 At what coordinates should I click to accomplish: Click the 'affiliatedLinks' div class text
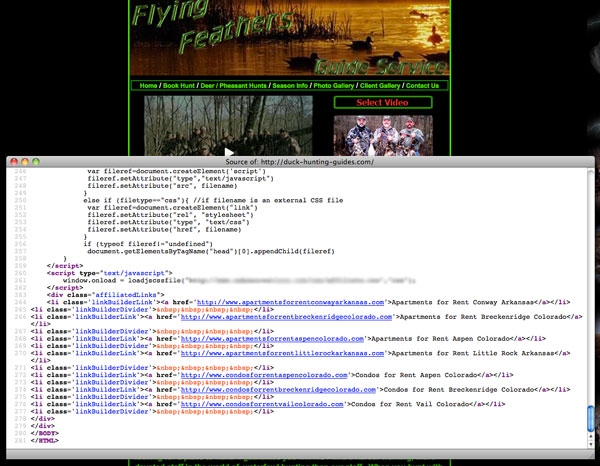[126, 295]
